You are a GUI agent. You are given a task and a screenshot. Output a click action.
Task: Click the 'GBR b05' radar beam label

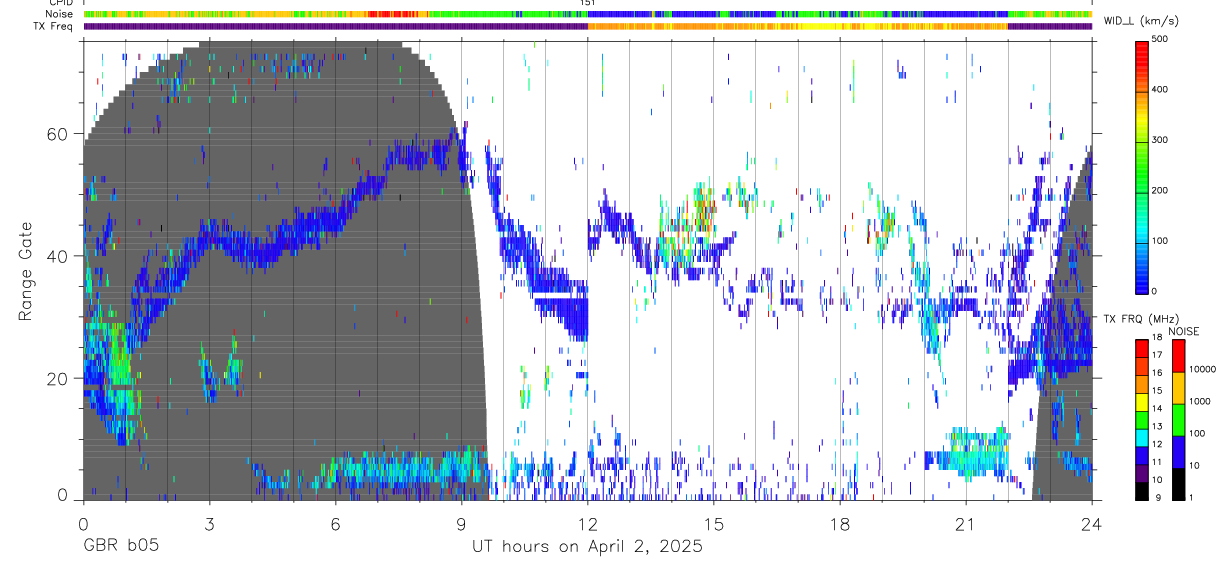point(121,547)
